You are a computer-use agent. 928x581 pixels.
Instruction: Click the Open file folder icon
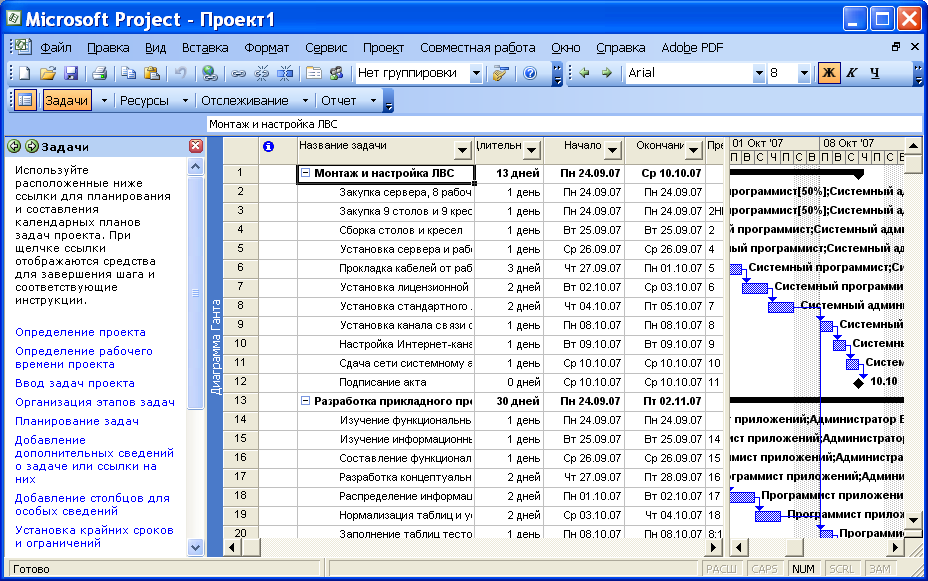47,73
